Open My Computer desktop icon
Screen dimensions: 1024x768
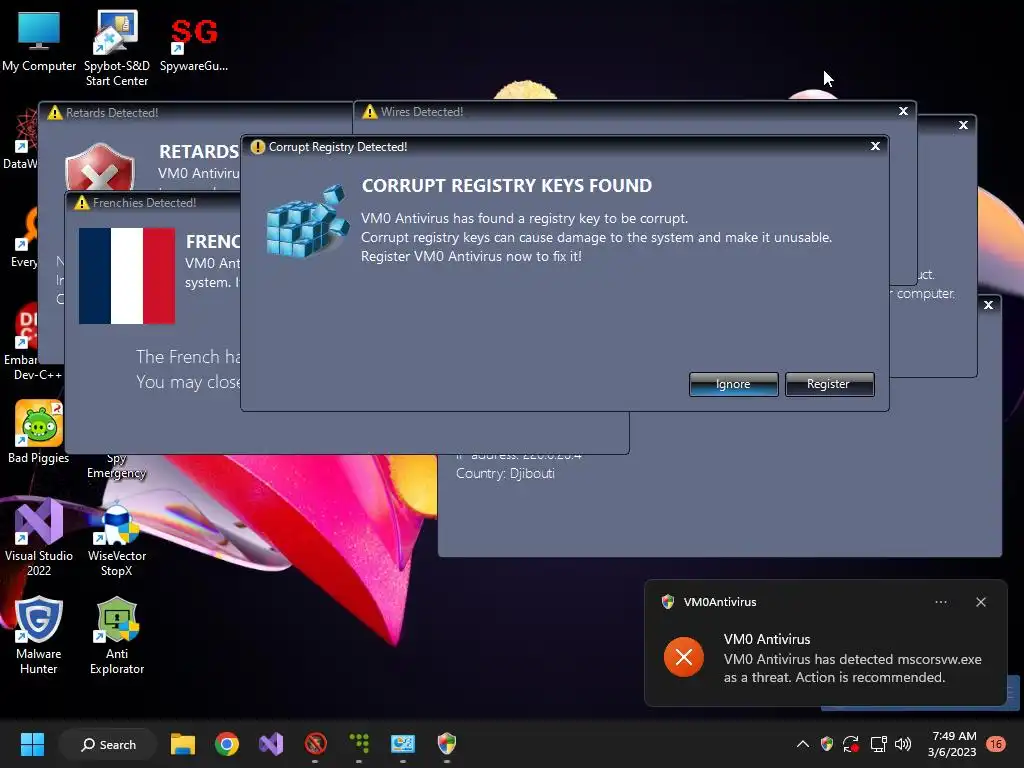pyautogui.click(x=39, y=42)
